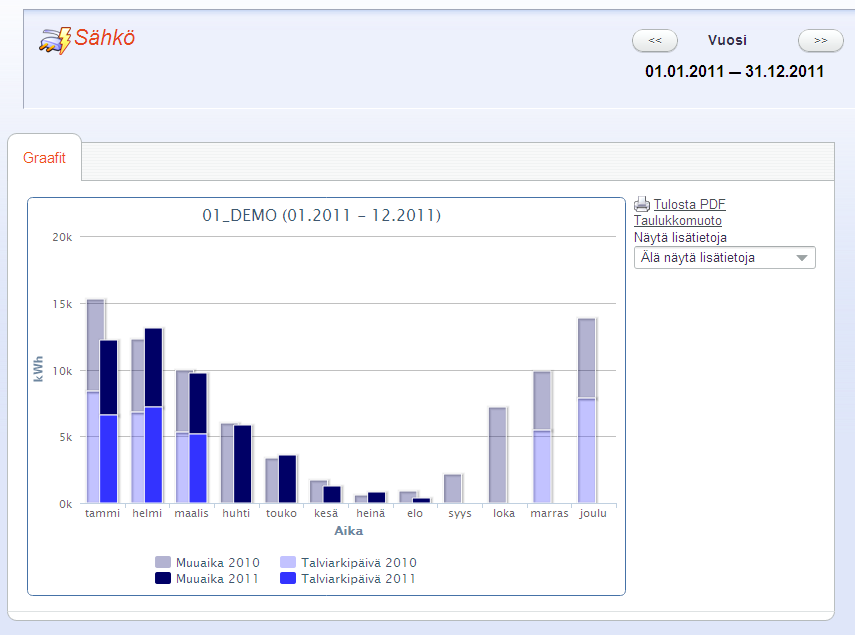The width and height of the screenshot is (855, 635).
Task: Expand the Älä näytä lisätietoja dropdown
Action: pyautogui.click(x=725, y=258)
